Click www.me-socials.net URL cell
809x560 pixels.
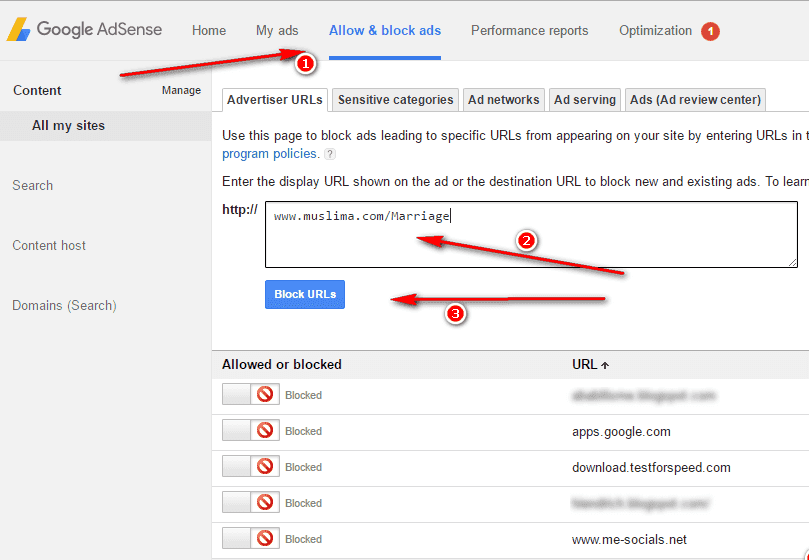click(629, 540)
